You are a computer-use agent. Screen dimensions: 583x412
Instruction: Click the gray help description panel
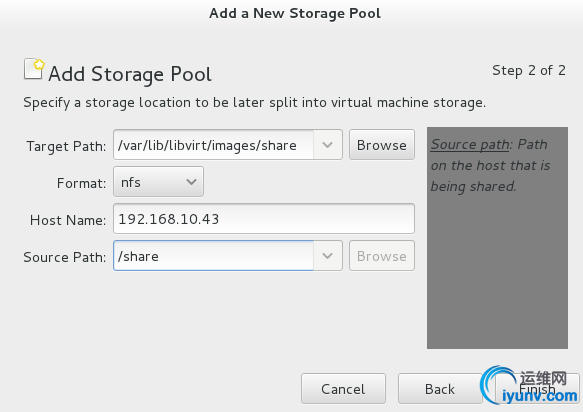[x=497, y=238]
